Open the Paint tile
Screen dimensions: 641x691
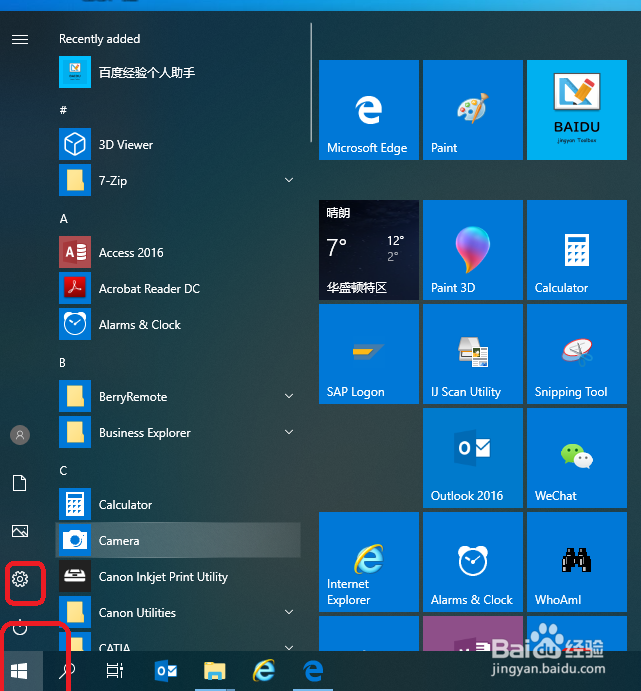point(473,110)
